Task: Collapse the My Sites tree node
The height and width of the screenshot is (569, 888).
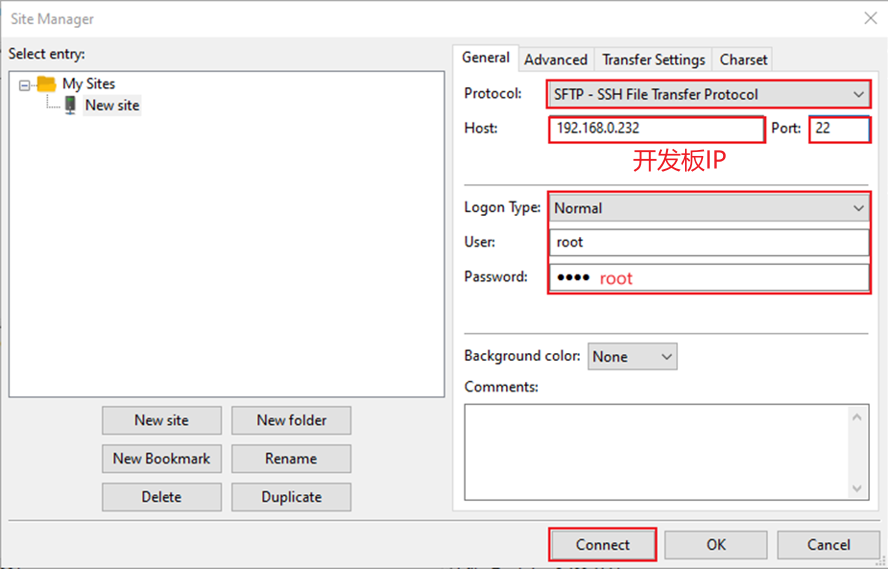Action: [x=25, y=85]
